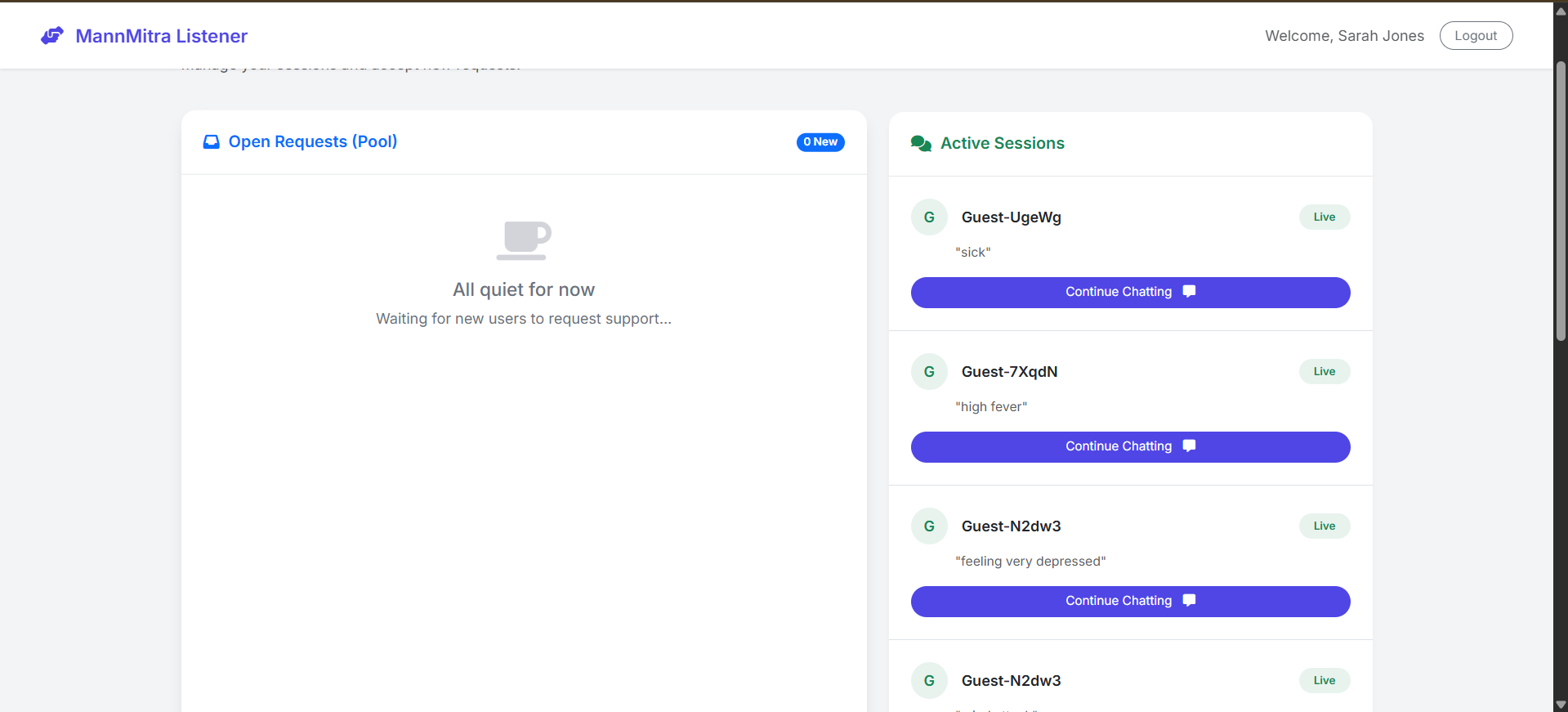Click the speech bubble icon in Guest-UgeWg's button
Viewport: 1568px width, 712px height.
click(1189, 292)
